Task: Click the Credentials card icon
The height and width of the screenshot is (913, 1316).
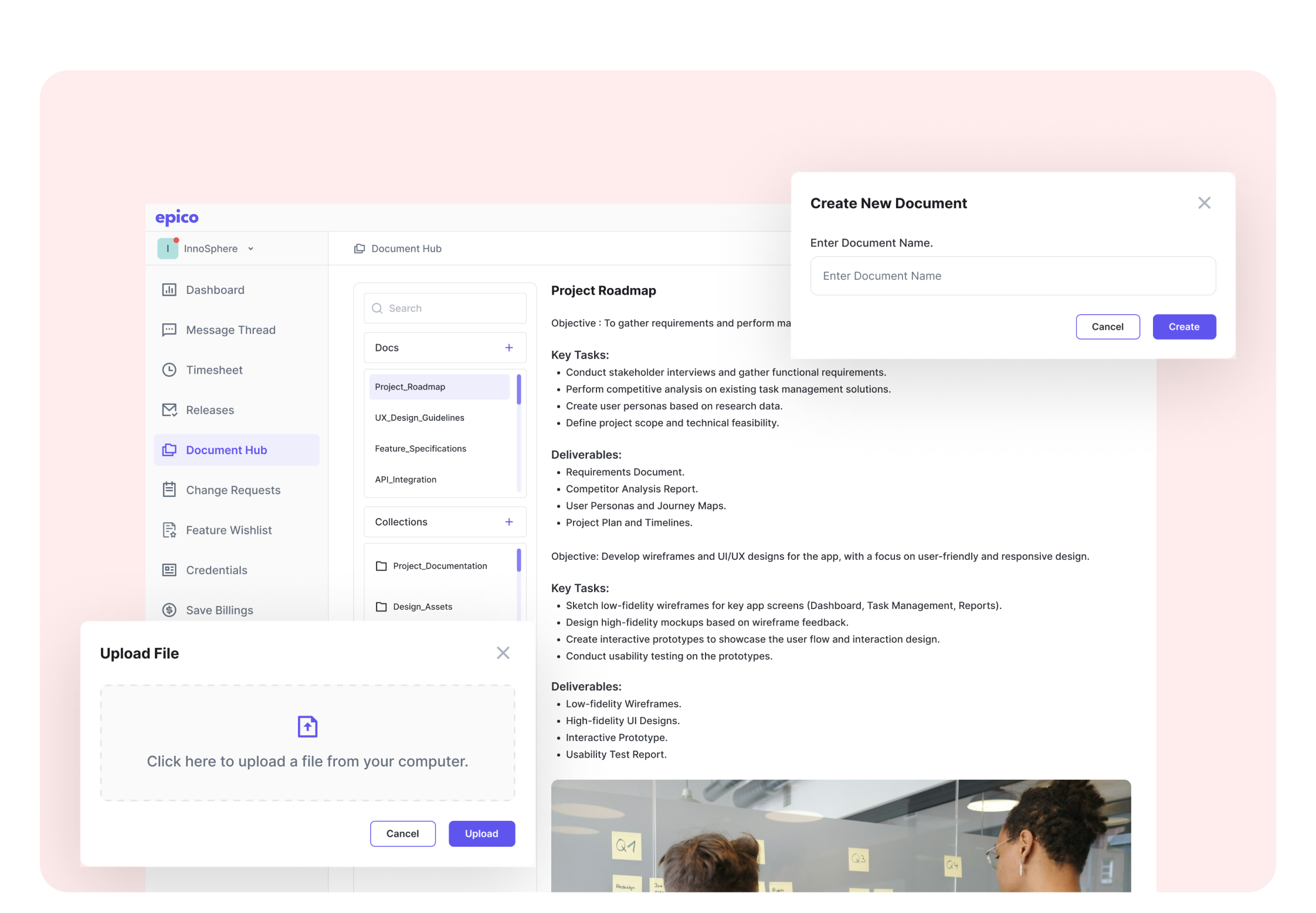Action: point(169,570)
